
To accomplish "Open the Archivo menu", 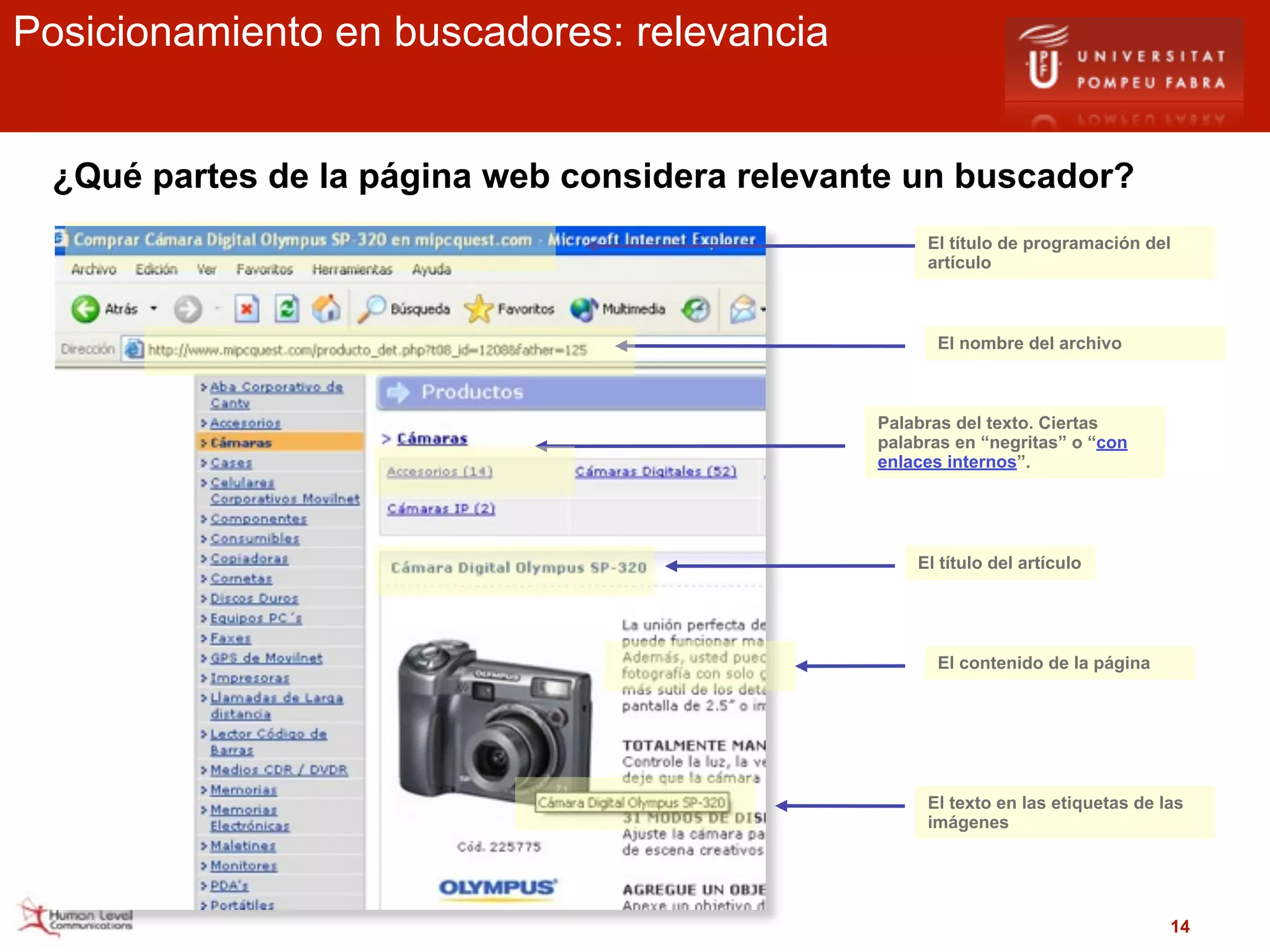I will (94, 270).
